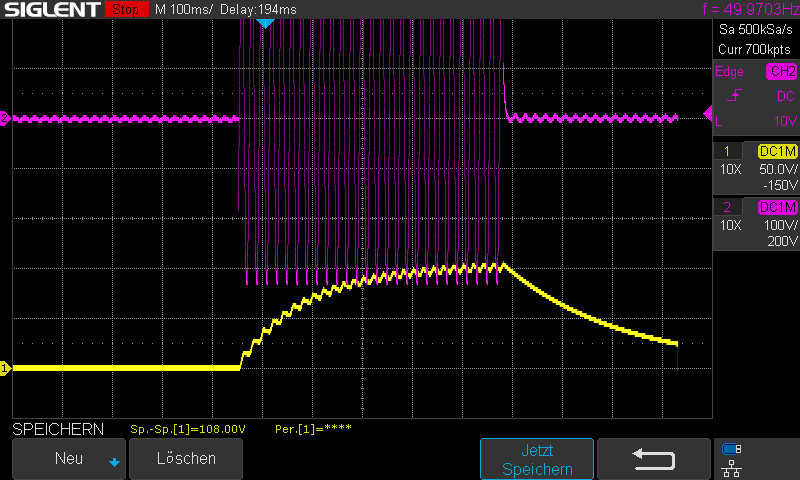Click the M 100ms/ timebase readout
The width and height of the screenshot is (800, 480).
click(184, 10)
